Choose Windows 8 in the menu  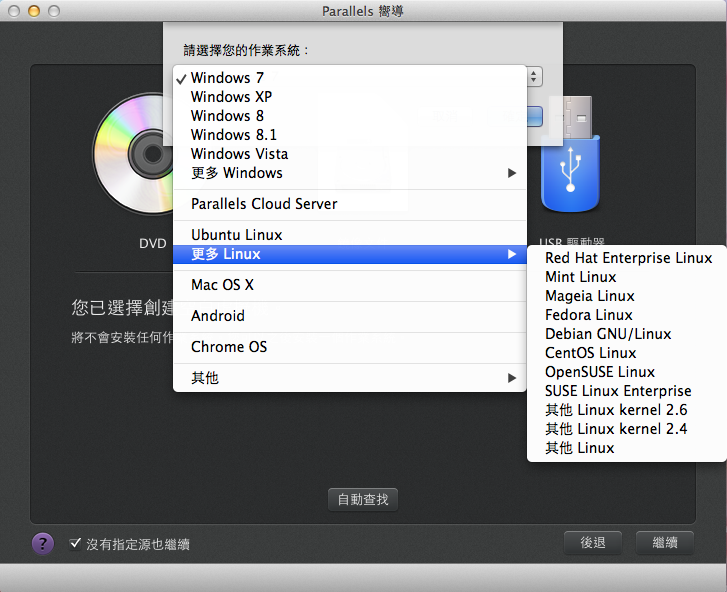350,115
